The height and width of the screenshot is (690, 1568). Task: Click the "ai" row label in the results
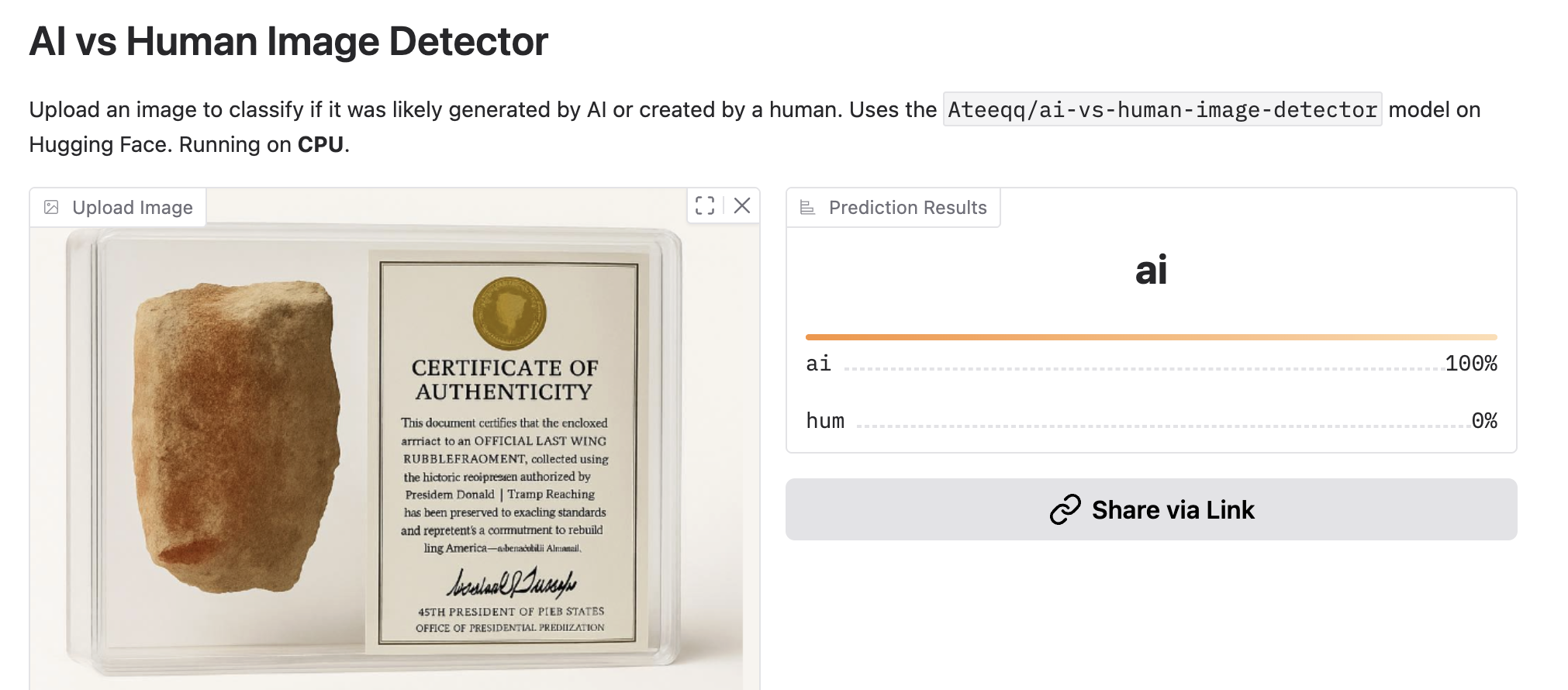point(818,364)
